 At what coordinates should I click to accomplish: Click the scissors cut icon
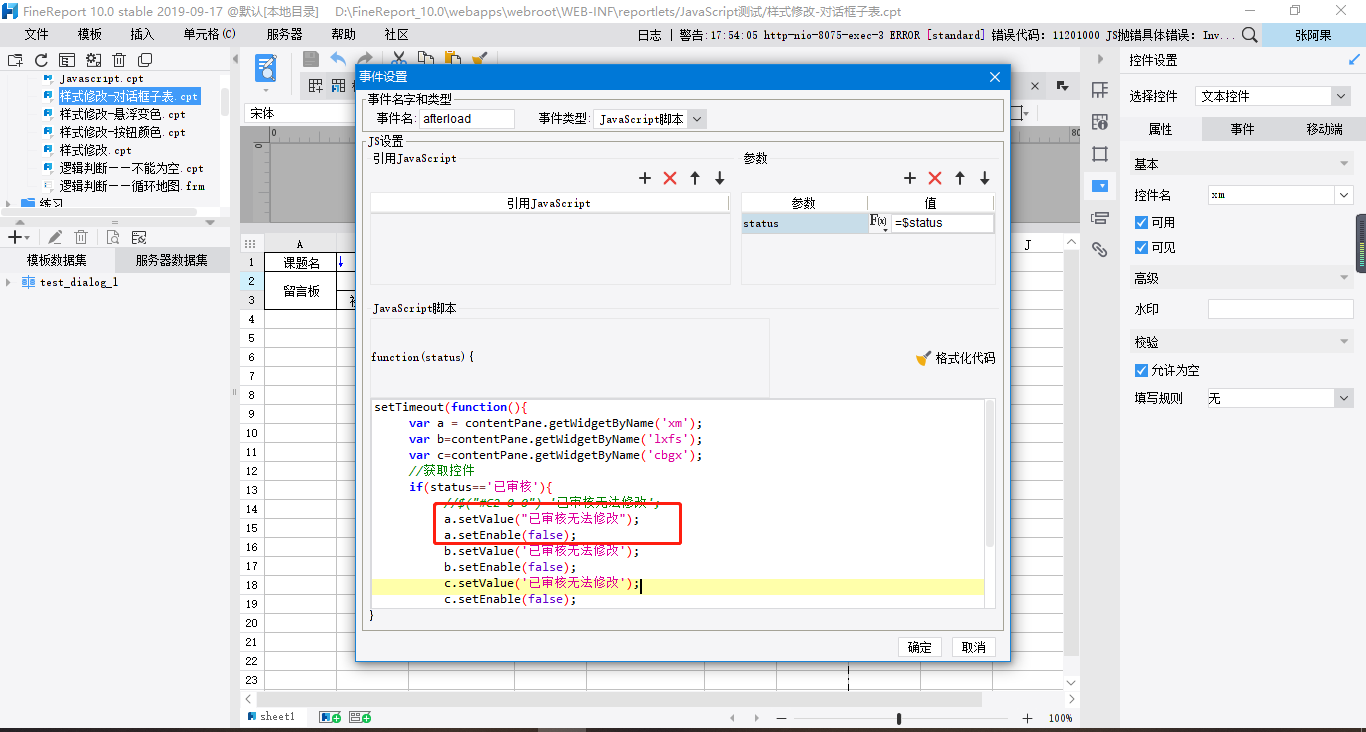(399, 60)
